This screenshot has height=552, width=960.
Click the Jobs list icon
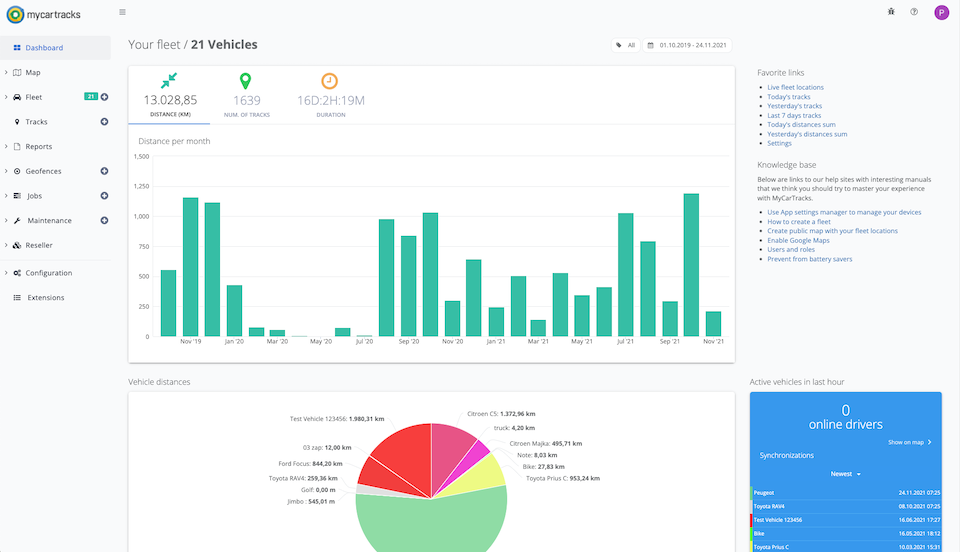click(17, 196)
